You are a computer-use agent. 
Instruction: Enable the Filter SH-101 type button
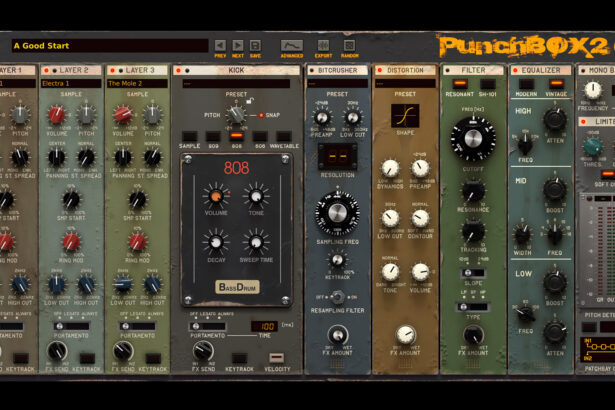(488, 84)
